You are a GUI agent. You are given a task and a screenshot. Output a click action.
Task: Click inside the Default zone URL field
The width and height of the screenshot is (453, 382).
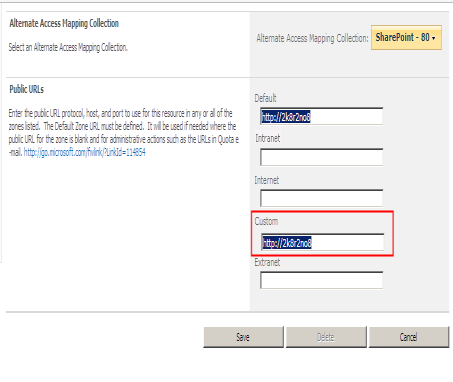[x=321, y=116]
